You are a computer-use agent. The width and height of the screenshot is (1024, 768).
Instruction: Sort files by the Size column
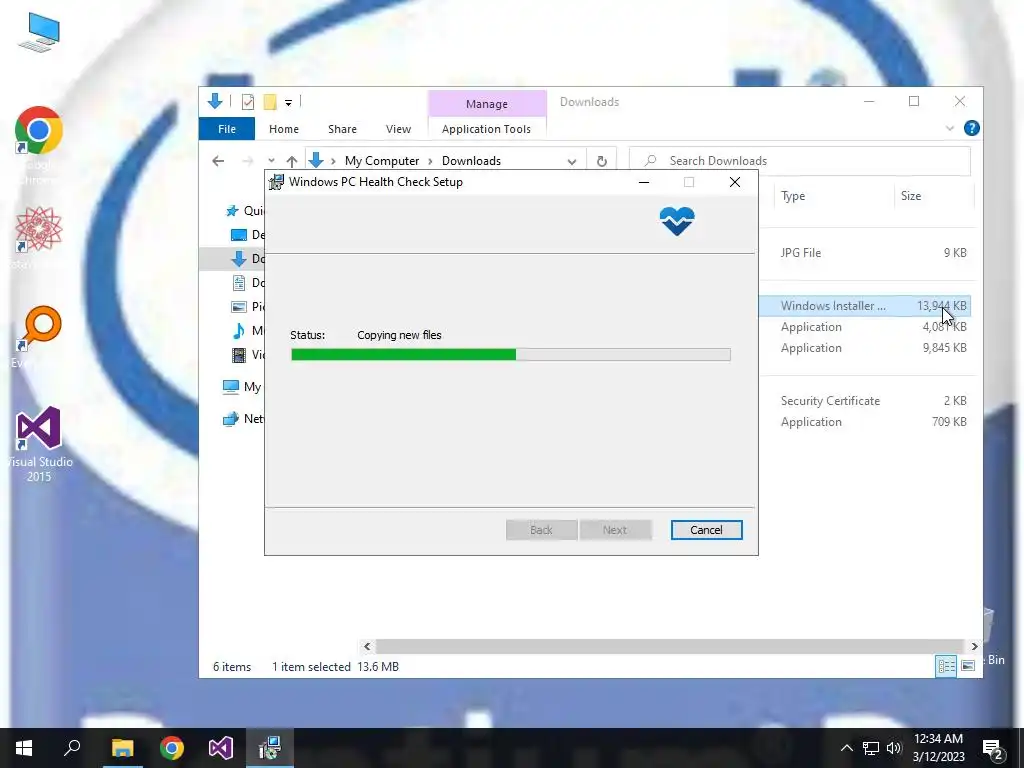[934, 196]
